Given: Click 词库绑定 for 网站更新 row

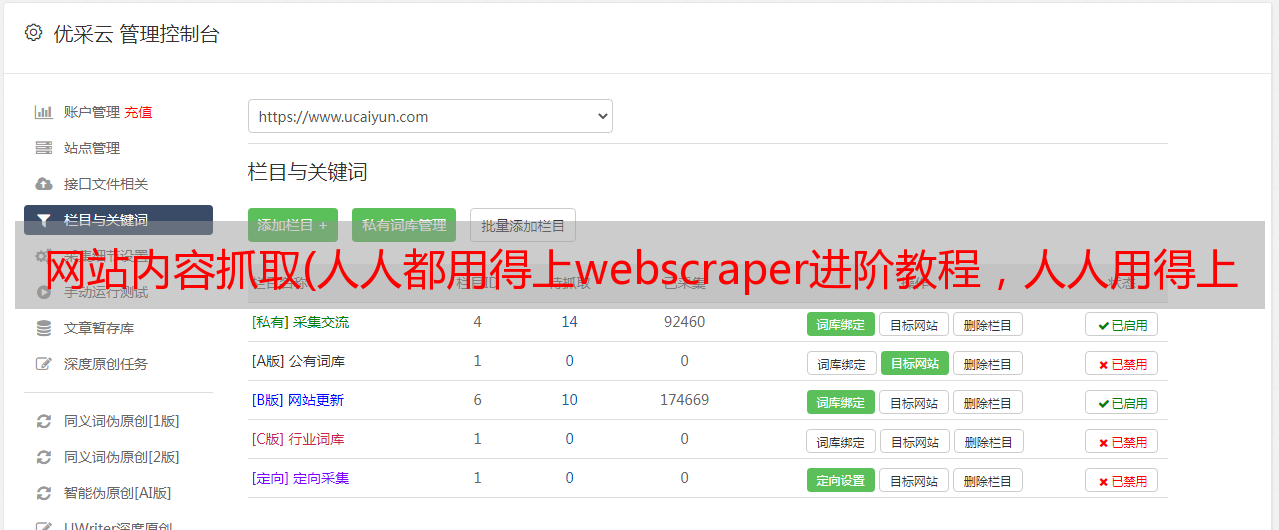Looking at the screenshot, I should click(x=841, y=402).
